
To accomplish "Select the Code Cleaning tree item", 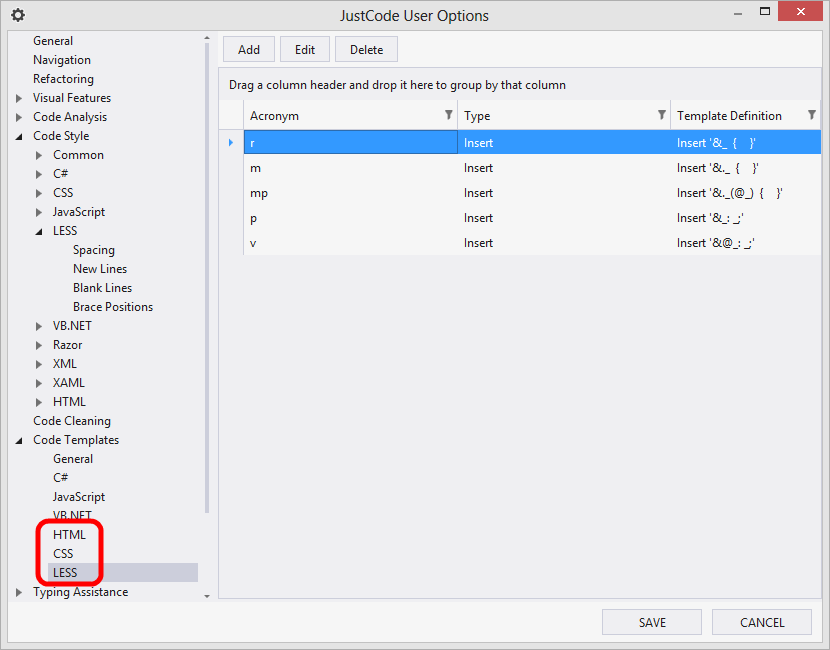I will tap(72, 421).
